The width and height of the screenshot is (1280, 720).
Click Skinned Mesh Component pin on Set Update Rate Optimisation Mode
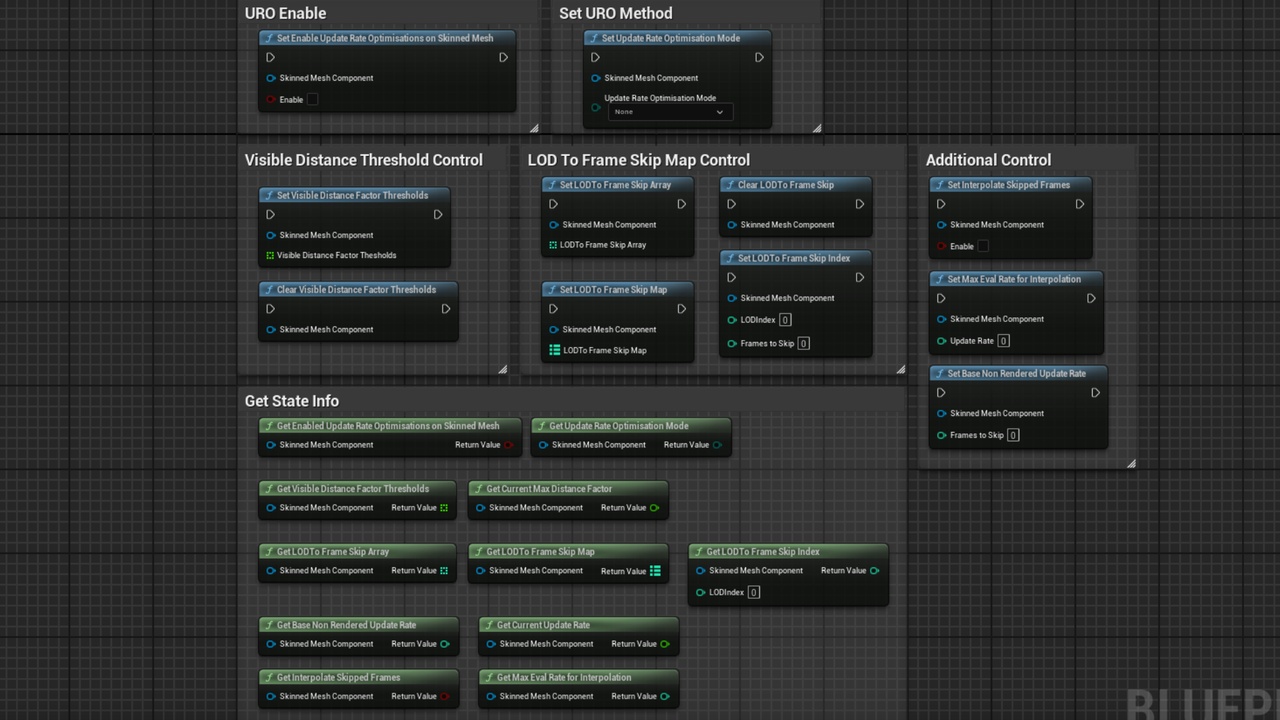pyautogui.click(x=596, y=78)
